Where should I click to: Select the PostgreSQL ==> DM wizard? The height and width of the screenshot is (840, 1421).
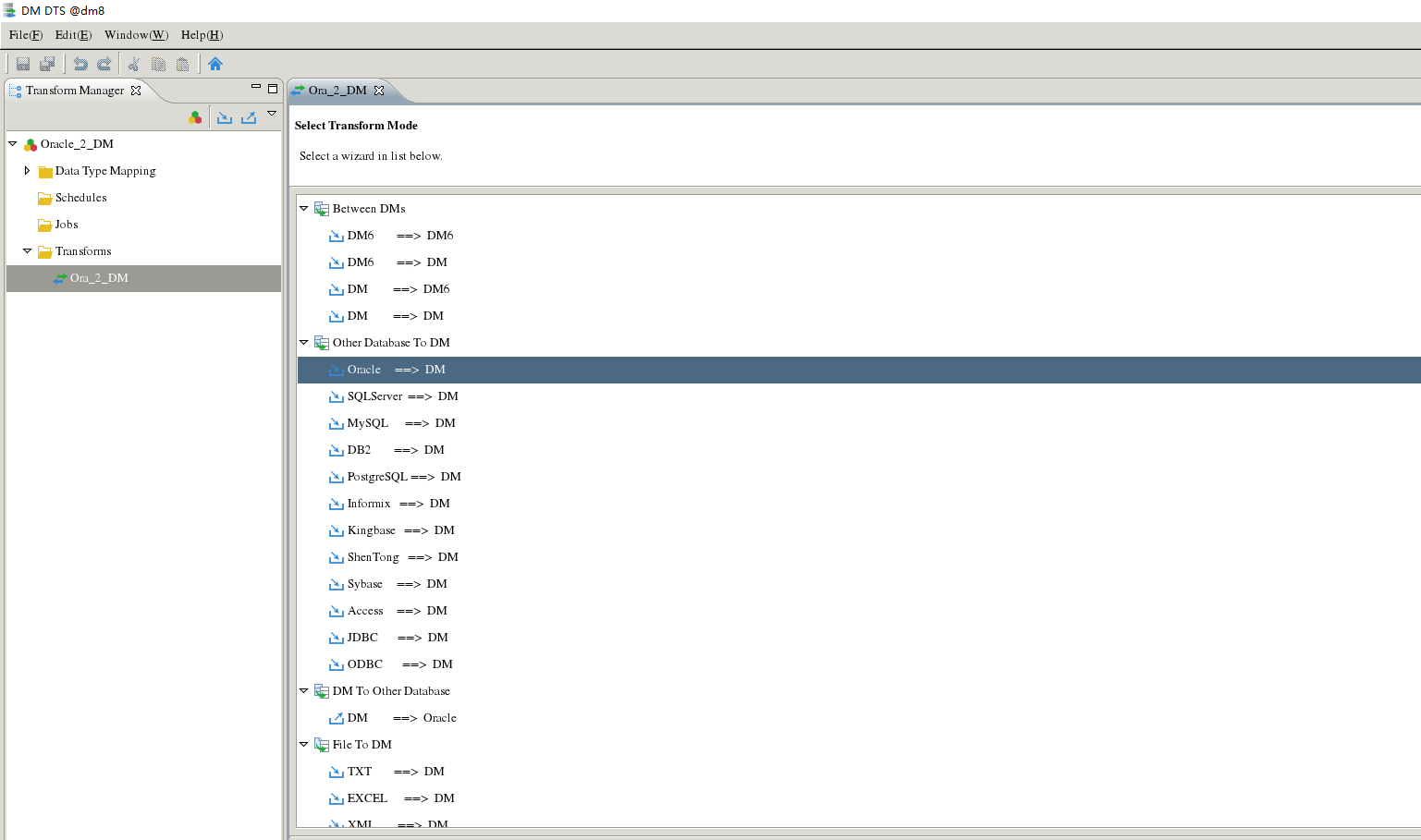click(404, 477)
